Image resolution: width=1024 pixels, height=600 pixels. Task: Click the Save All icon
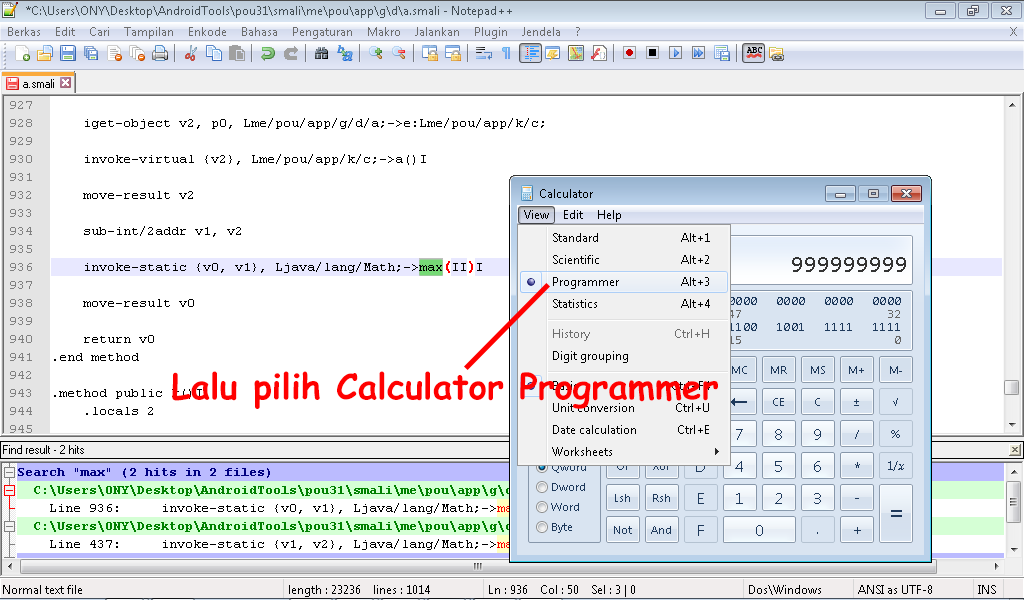click(x=91, y=54)
